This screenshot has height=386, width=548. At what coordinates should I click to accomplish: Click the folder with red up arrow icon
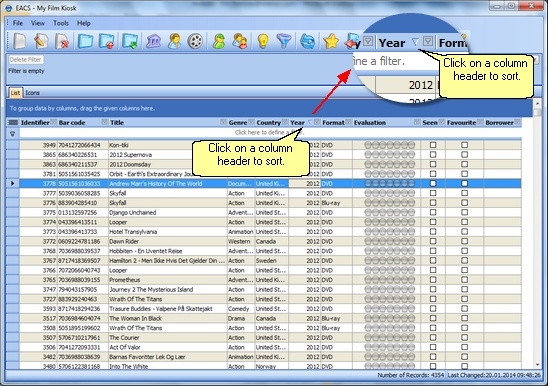107,41
